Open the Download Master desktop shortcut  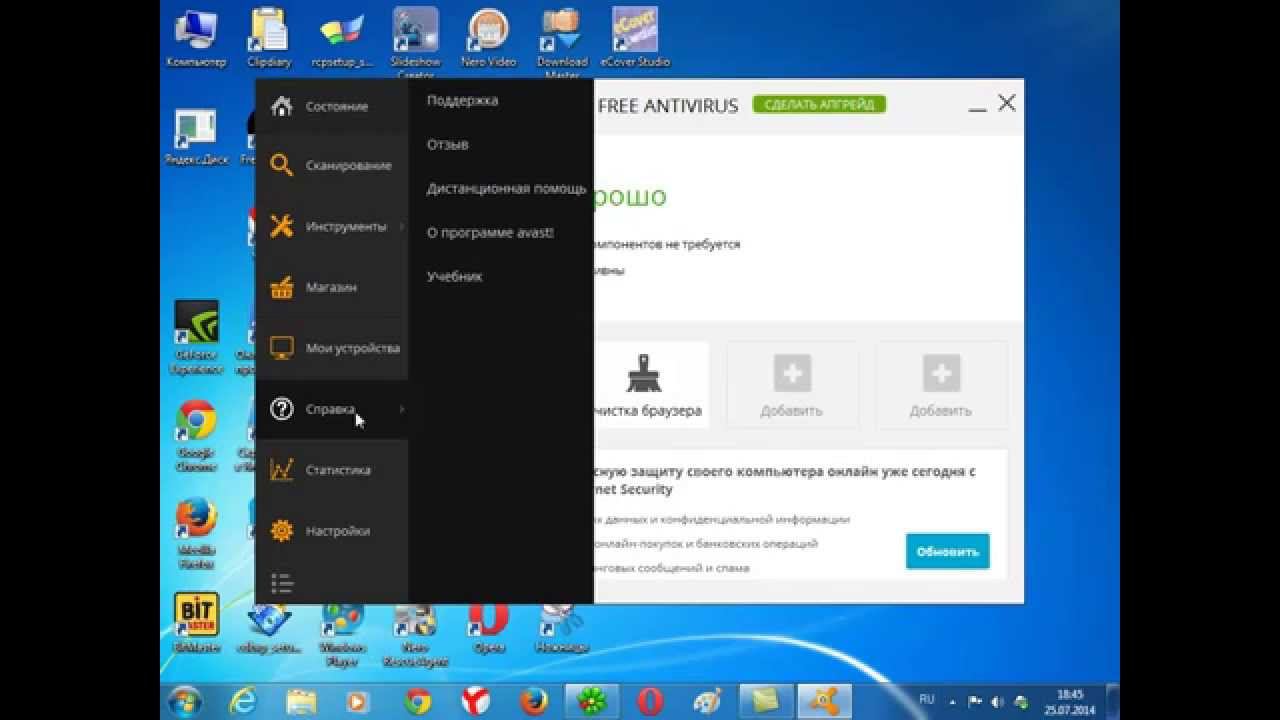[x=562, y=40]
